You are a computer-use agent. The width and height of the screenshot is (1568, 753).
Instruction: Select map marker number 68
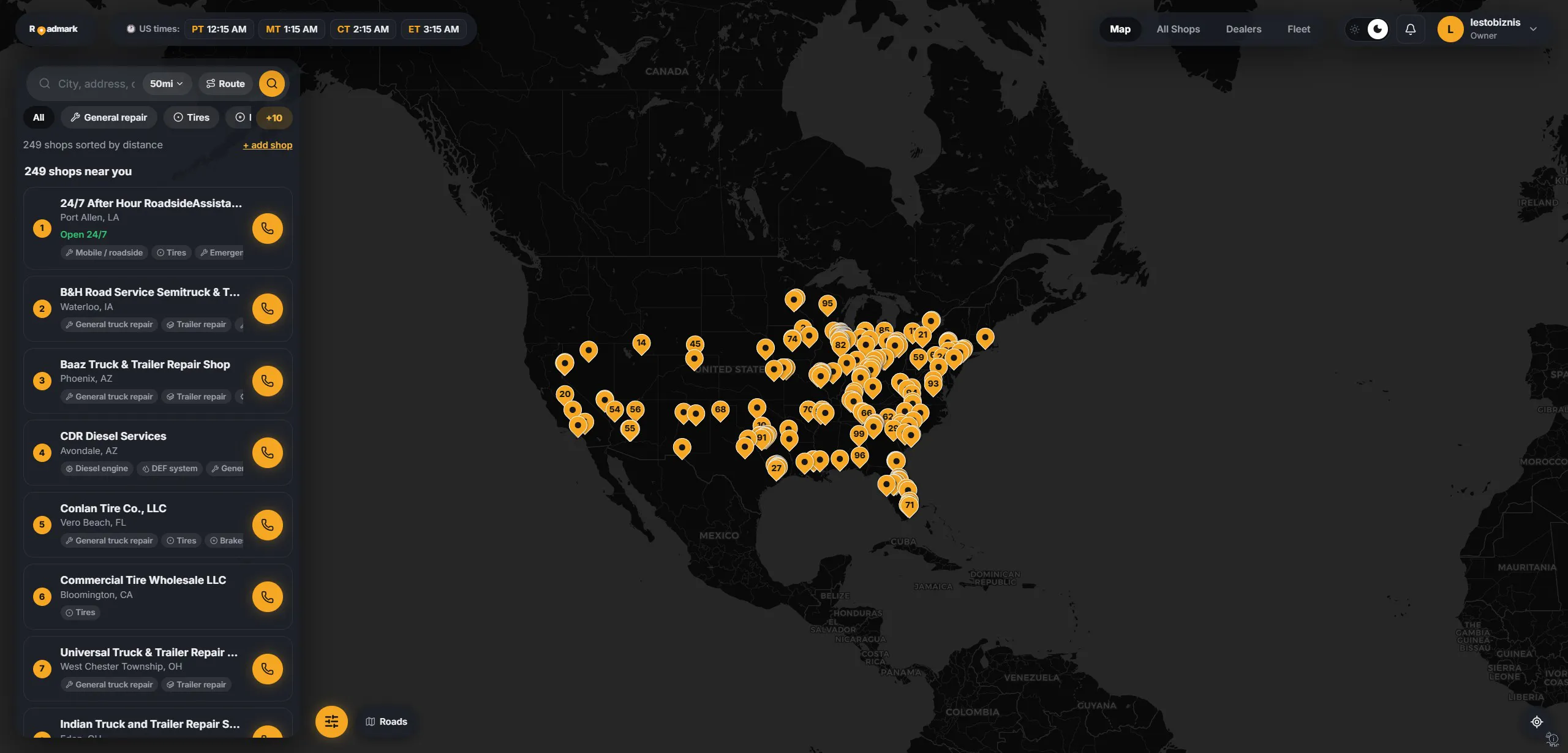pyautogui.click(x=720, y=410)
